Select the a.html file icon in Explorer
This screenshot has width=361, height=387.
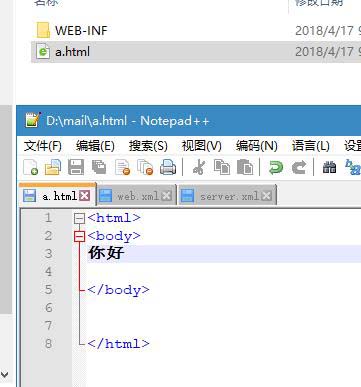coord(43,52)
